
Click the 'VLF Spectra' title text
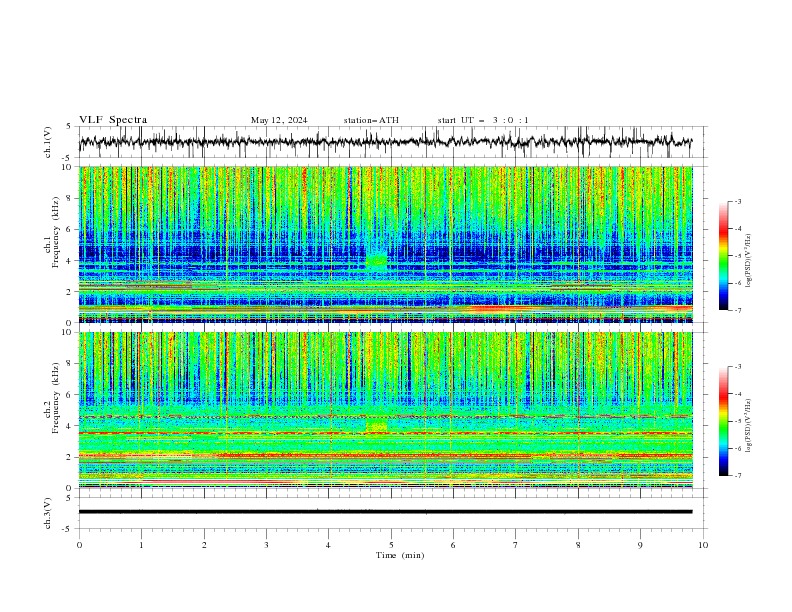113,120
